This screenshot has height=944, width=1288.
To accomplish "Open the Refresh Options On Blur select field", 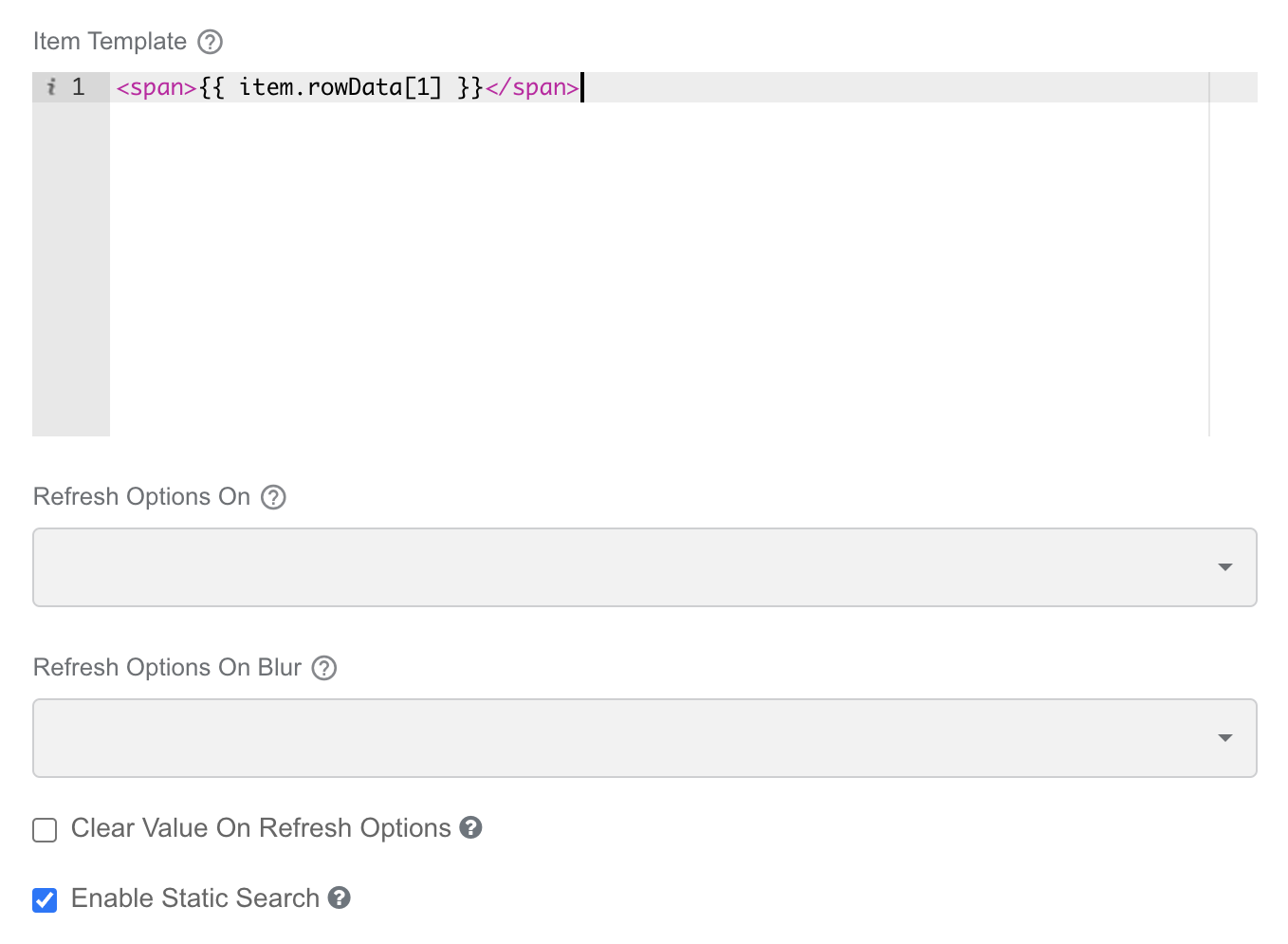I will point(645,738).
